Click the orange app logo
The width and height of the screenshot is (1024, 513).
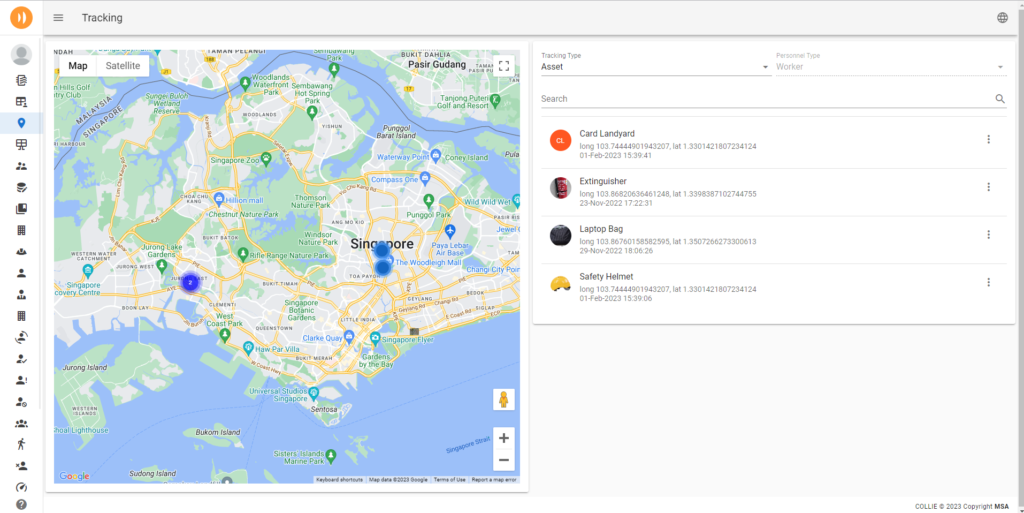pyautogui.click(x=22, y=17)
